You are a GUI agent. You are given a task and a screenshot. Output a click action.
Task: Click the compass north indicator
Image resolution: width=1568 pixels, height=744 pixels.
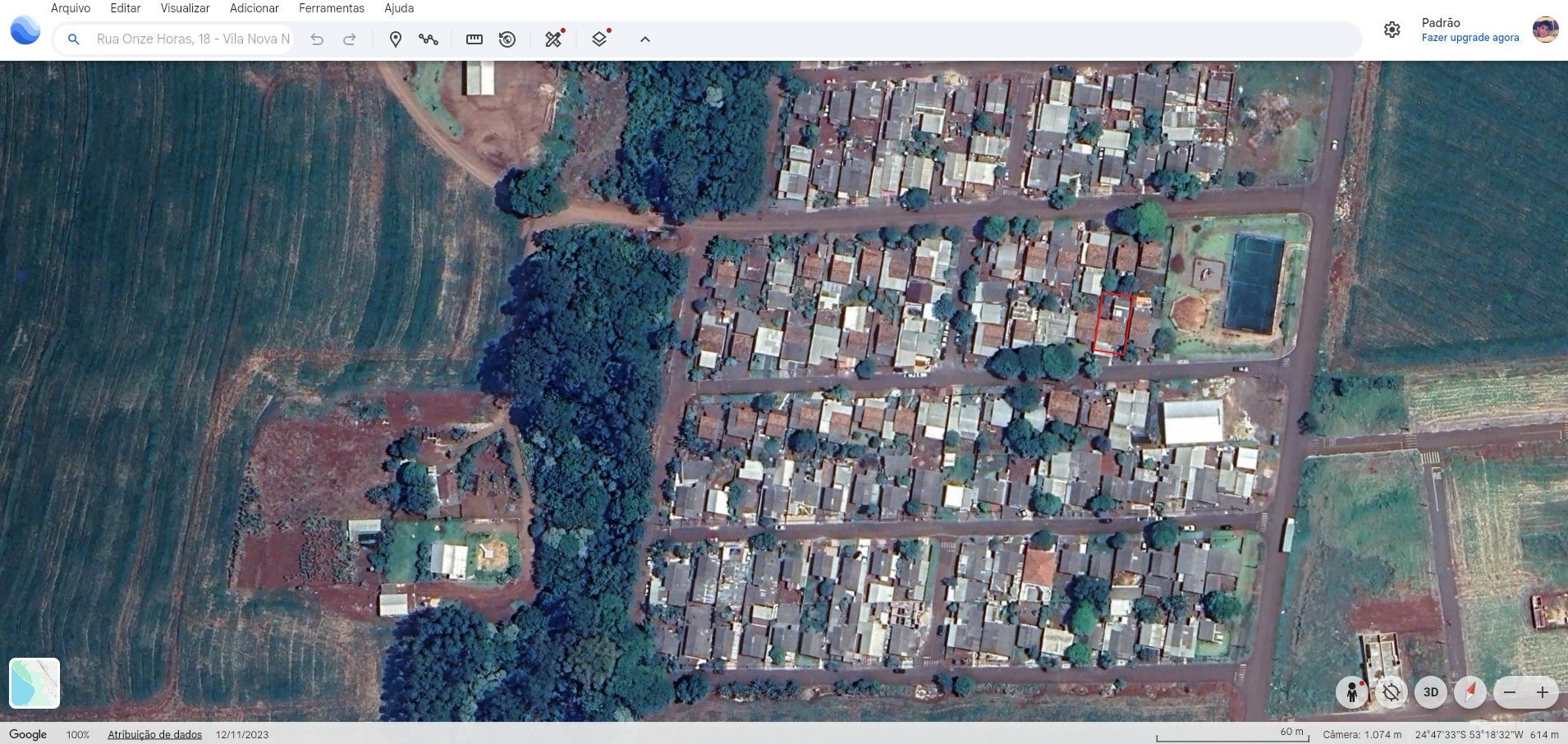[1470, 692]
